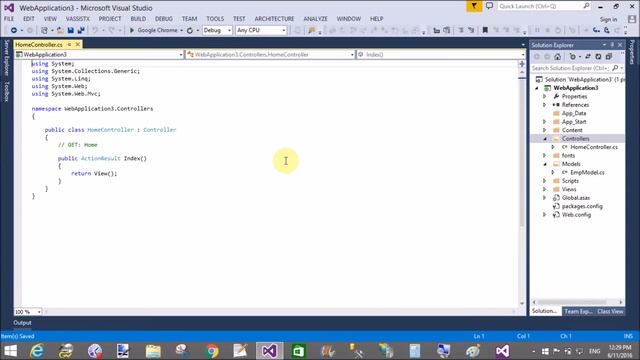The width and height of the screenshot is (640, 360).
Task: Open the EDIT menu
Action: coord(29,19)
